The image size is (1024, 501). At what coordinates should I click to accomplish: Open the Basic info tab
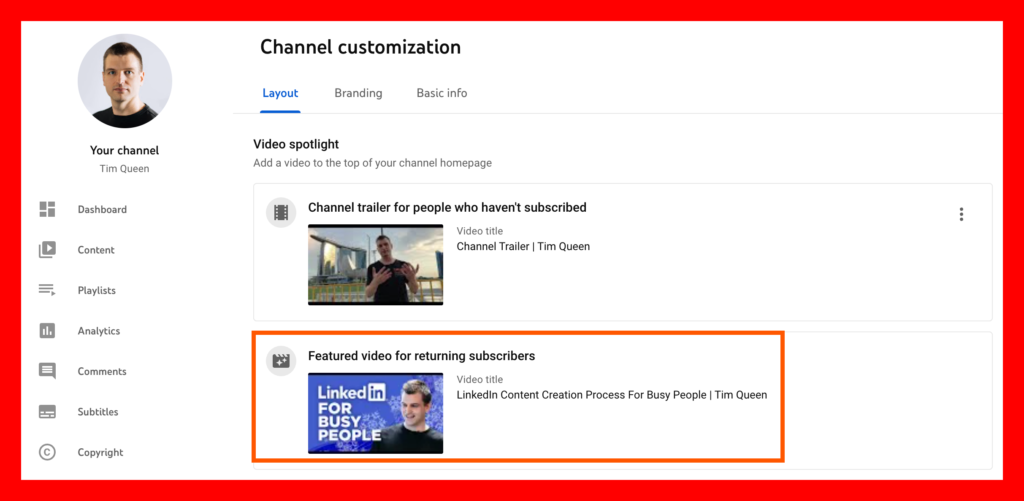click(x=442, y=93)
